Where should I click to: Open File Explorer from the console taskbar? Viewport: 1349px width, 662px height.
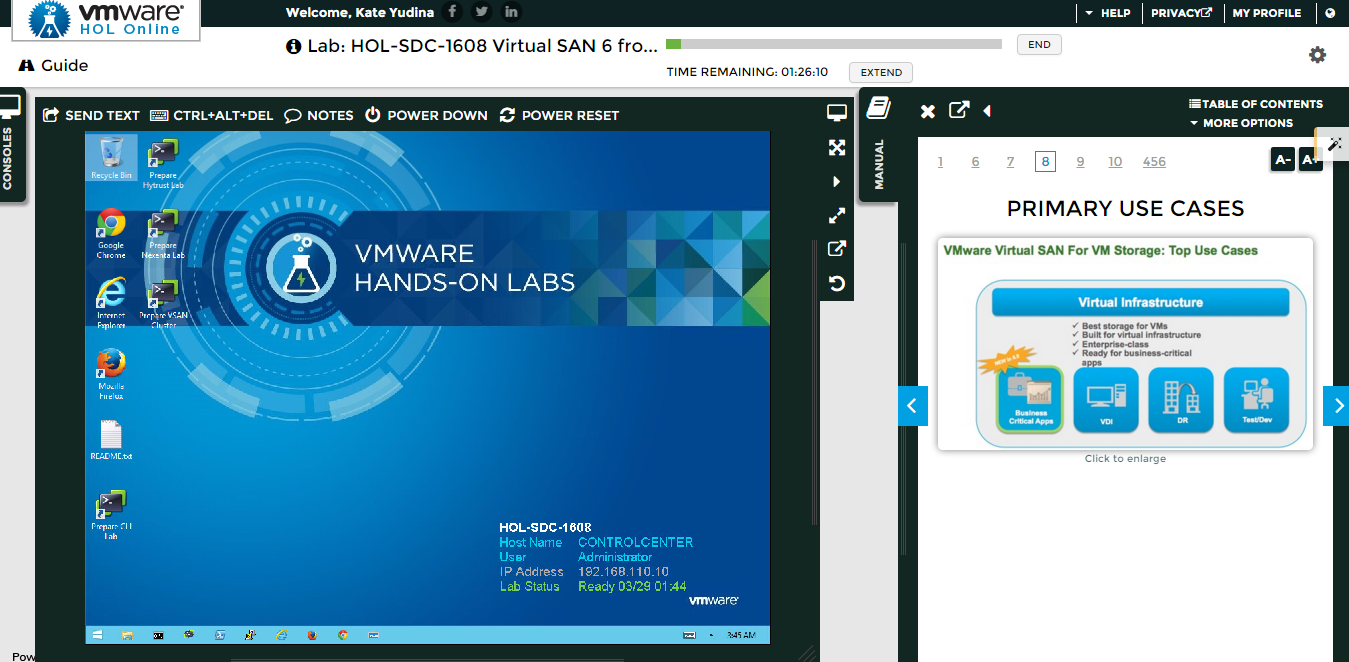[128, 634]
